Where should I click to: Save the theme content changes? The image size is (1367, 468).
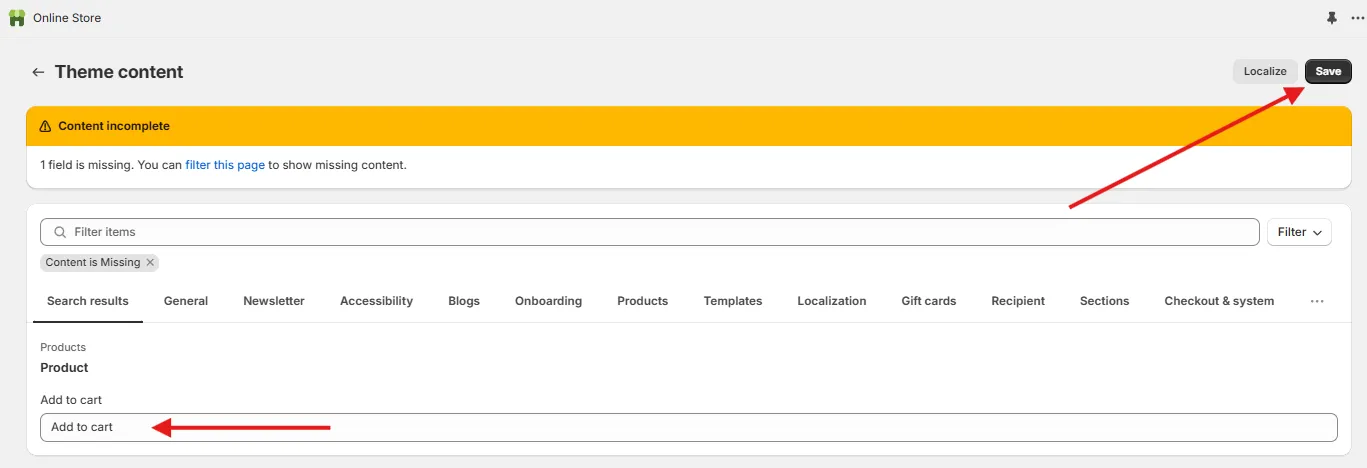click(1328, 71)
